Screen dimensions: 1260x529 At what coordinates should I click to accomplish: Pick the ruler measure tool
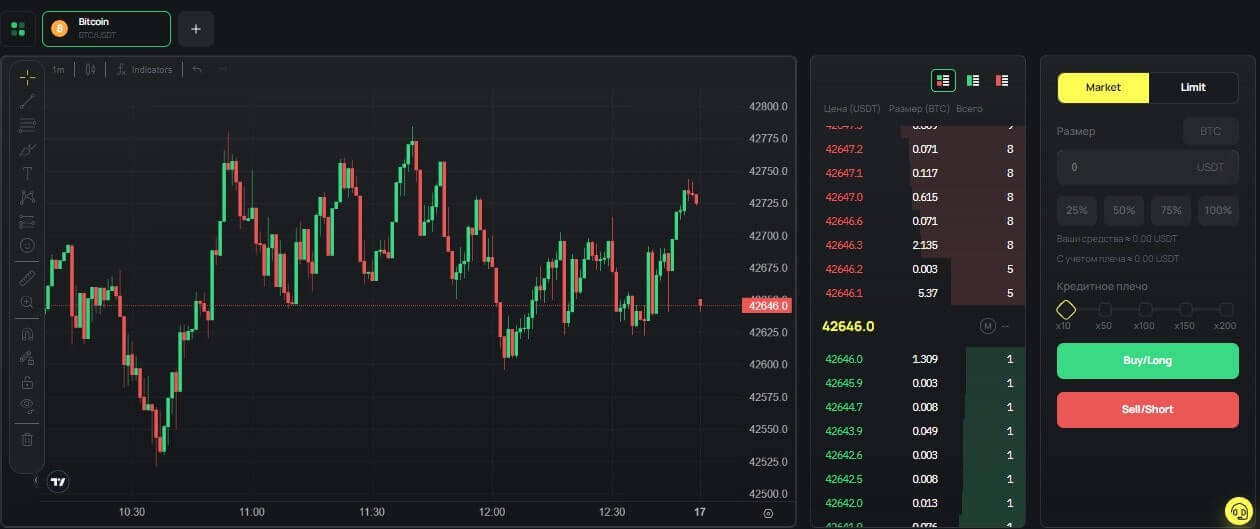(x=27, y=277)
